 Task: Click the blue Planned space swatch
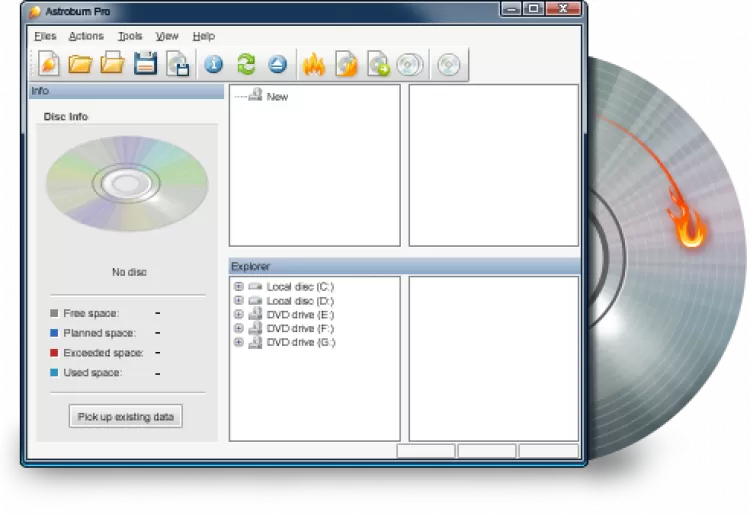tap(54, 333)
